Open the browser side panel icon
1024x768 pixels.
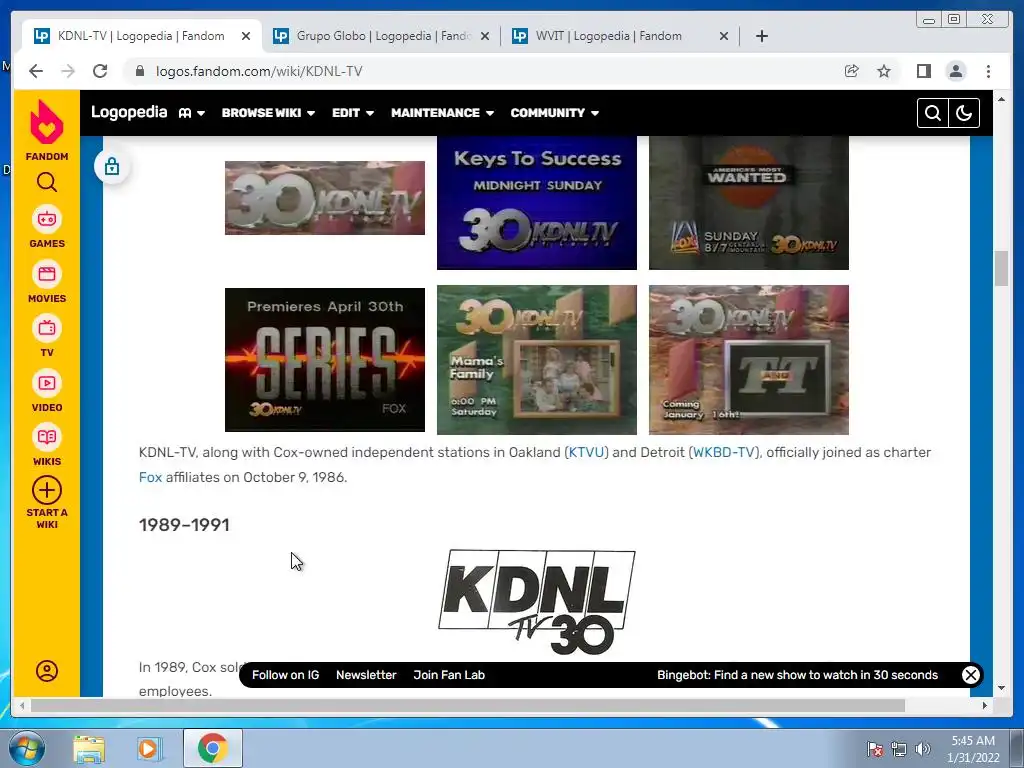click(923, 71)
